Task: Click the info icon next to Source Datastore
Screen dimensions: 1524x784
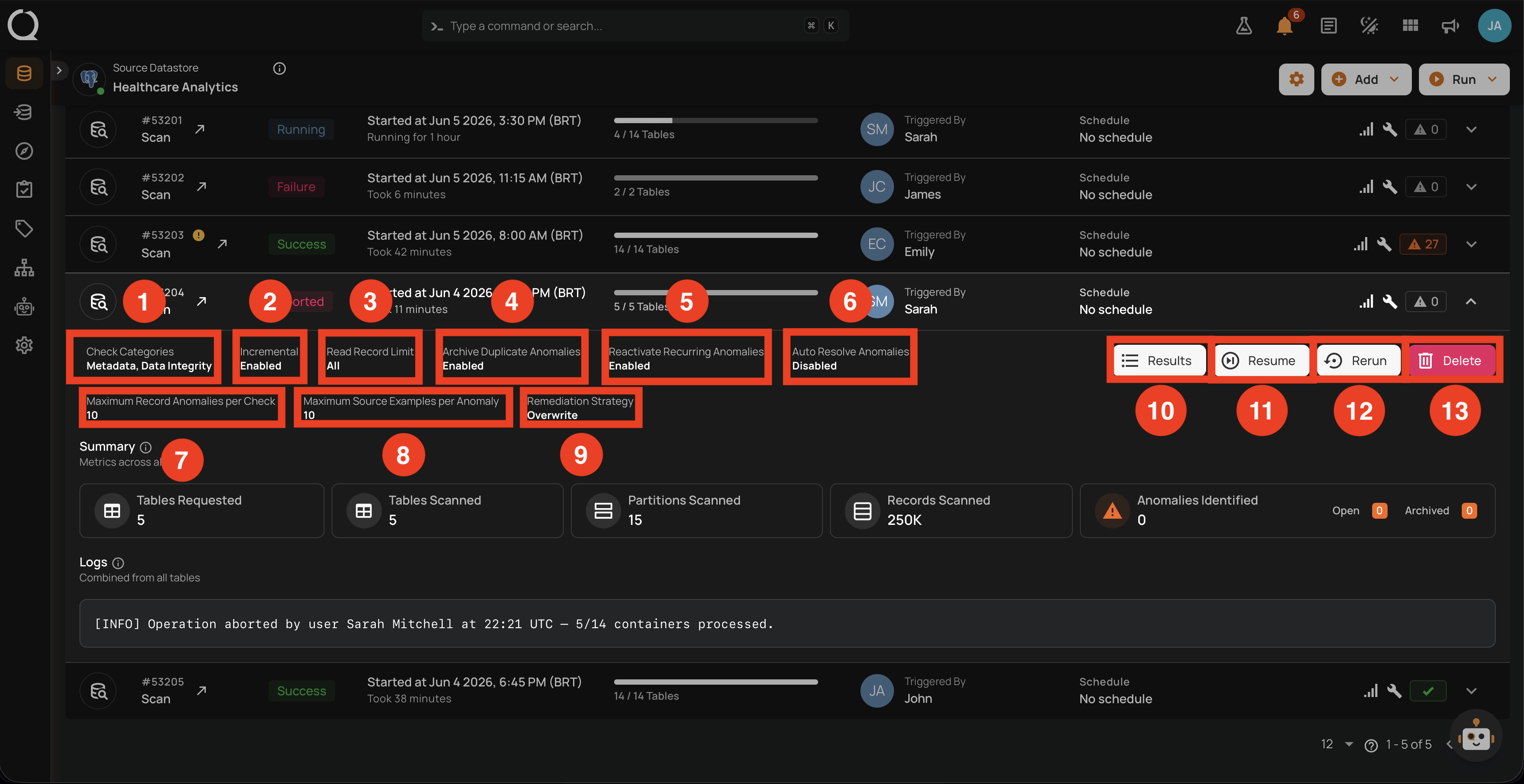Action: tap(279, 68)
